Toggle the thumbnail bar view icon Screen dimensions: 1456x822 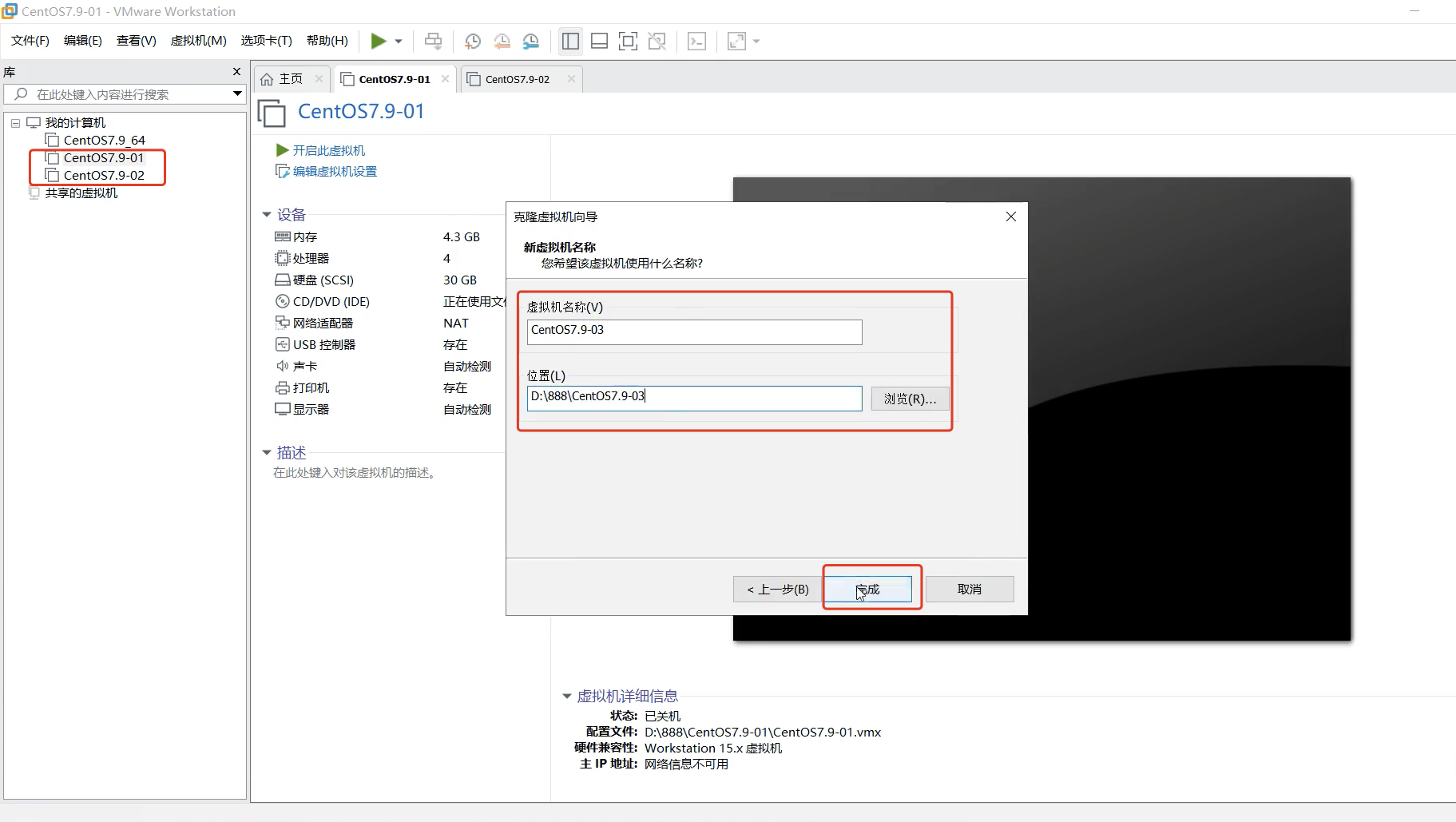(599, 41)
